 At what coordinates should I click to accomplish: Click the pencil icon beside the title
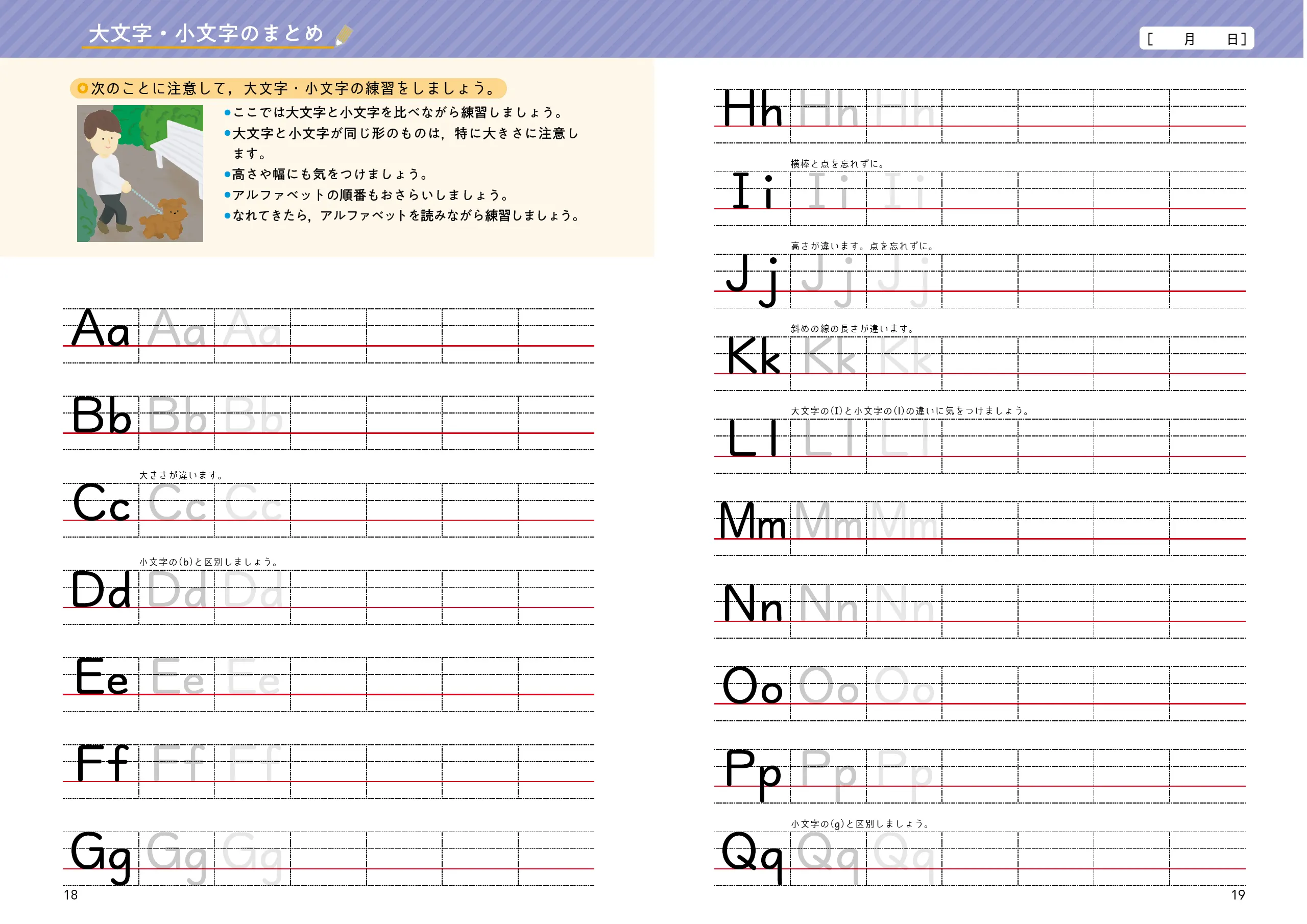344,35
